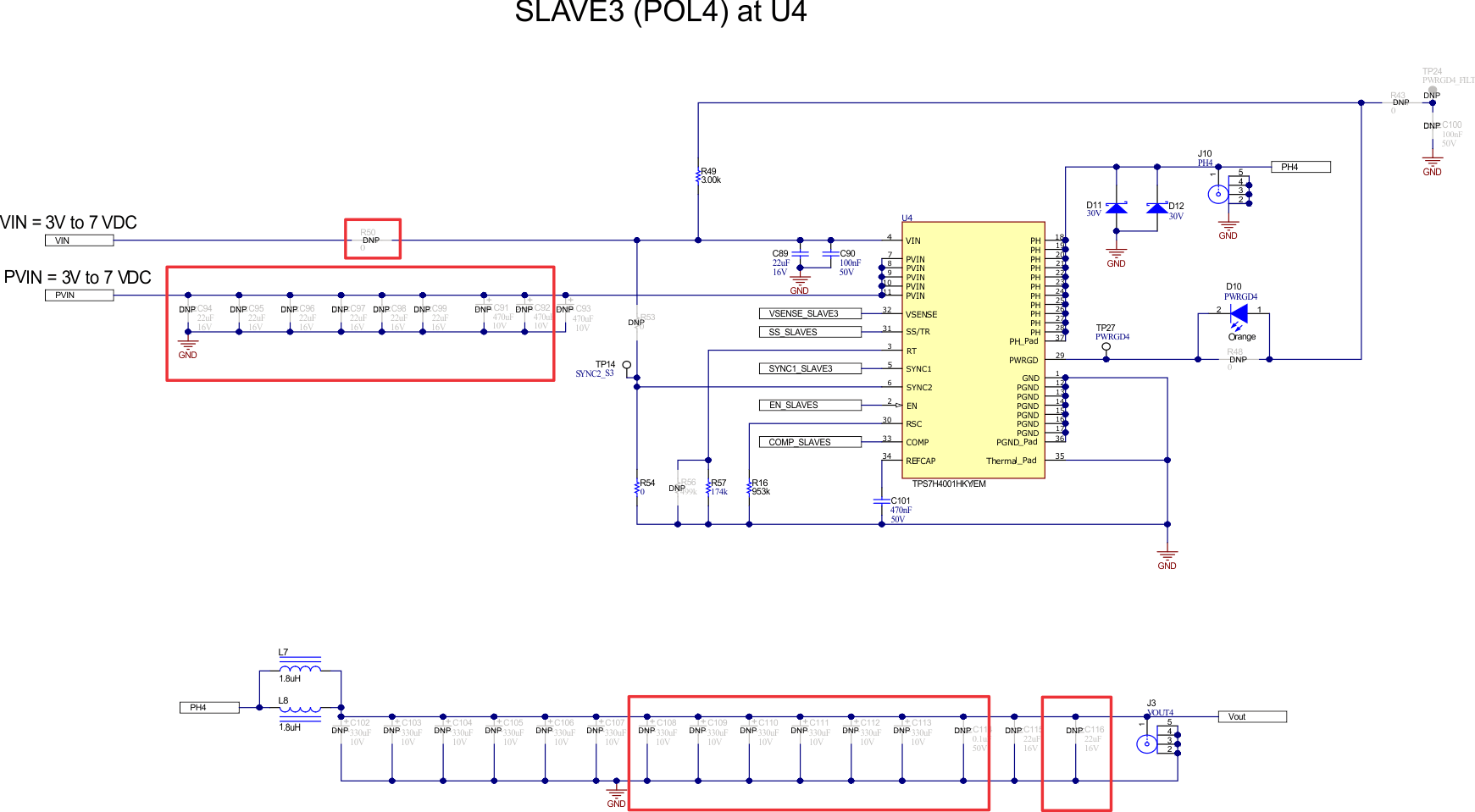Click the J10 PH4 connector symbol
Viewport: 1475px width, 812px height.
click(1230, 191)
